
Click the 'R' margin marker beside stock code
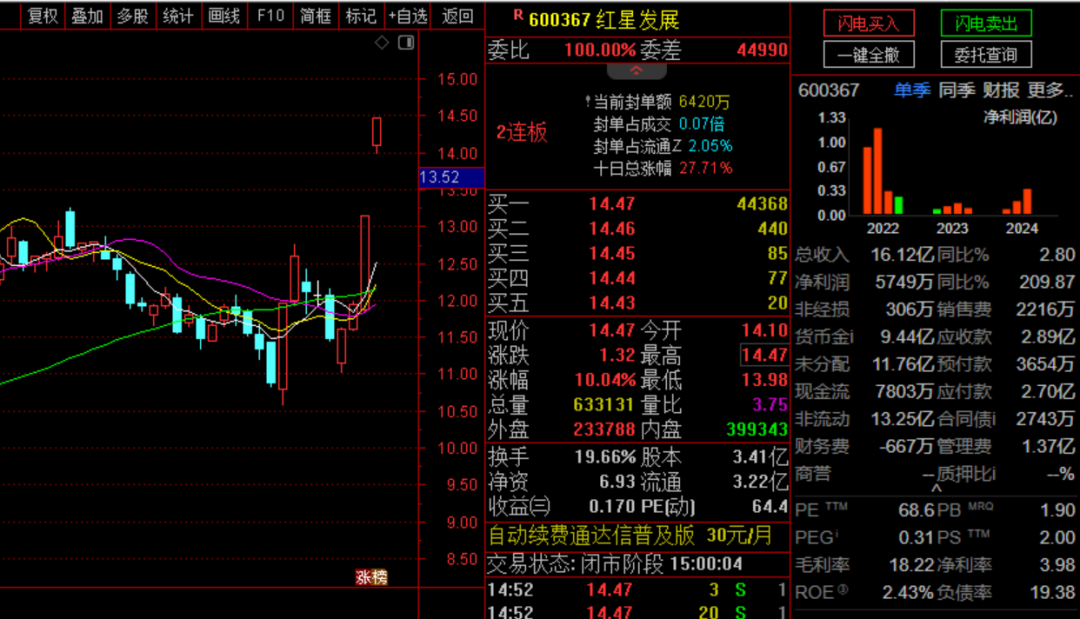[518, 15]
